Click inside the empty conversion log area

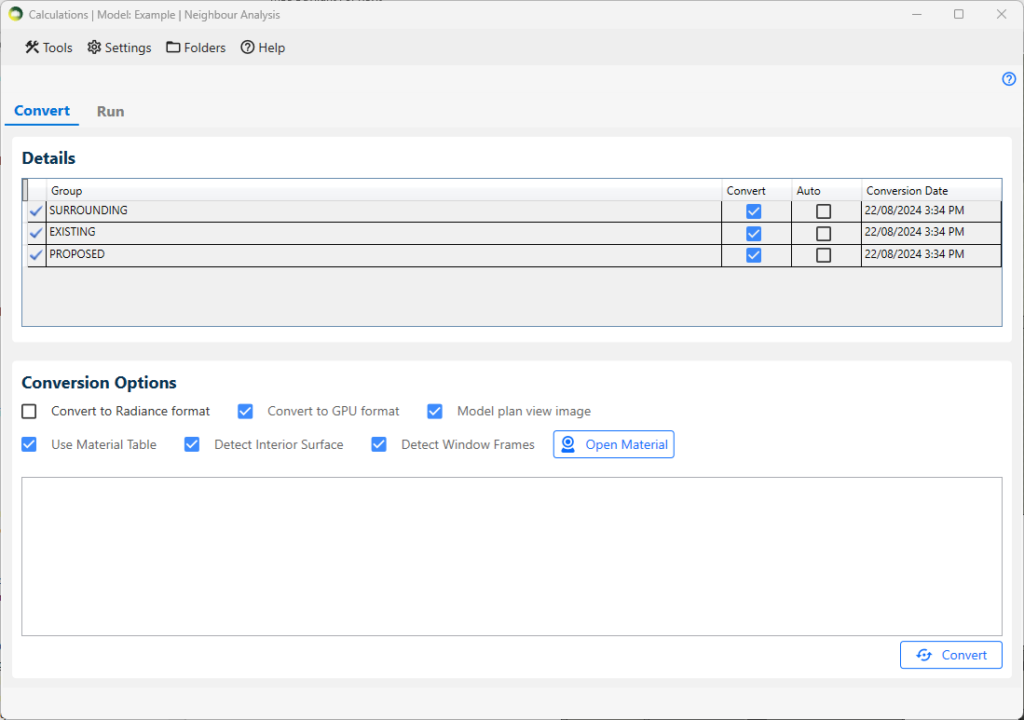(511, 555)
